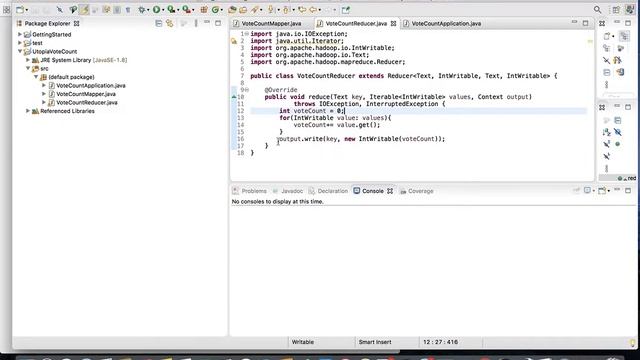Expand the test project node
The image size is (640, 360).
[x=20, y=43]
